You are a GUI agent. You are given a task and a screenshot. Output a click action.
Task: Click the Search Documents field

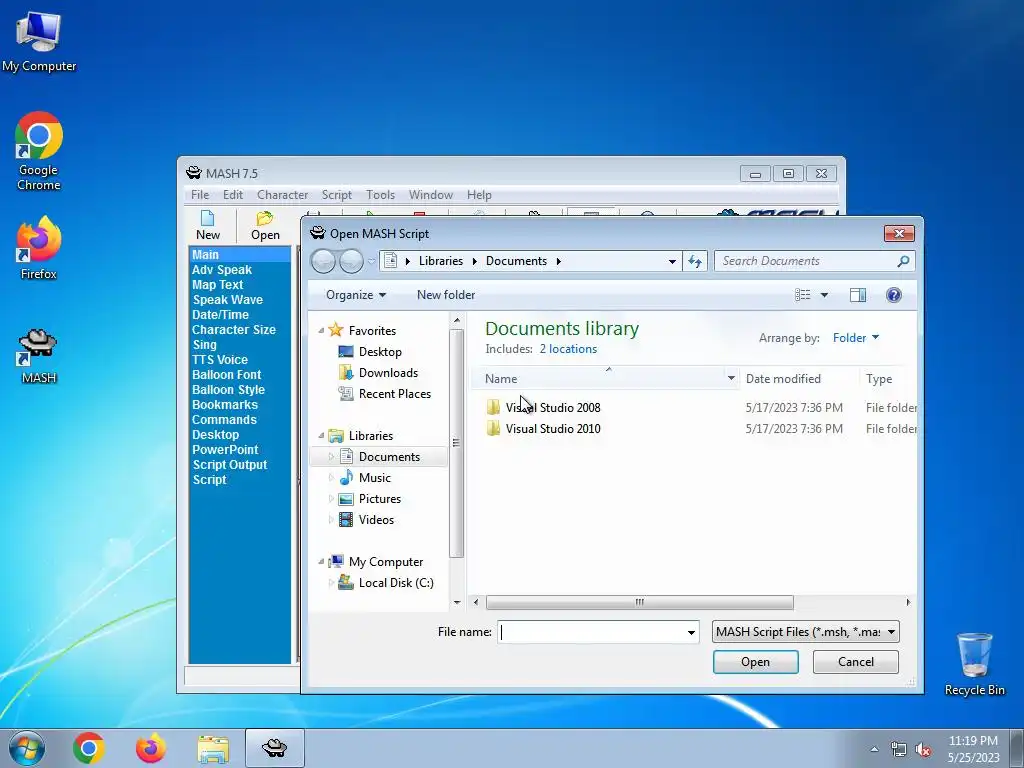[x=806, y=261]
